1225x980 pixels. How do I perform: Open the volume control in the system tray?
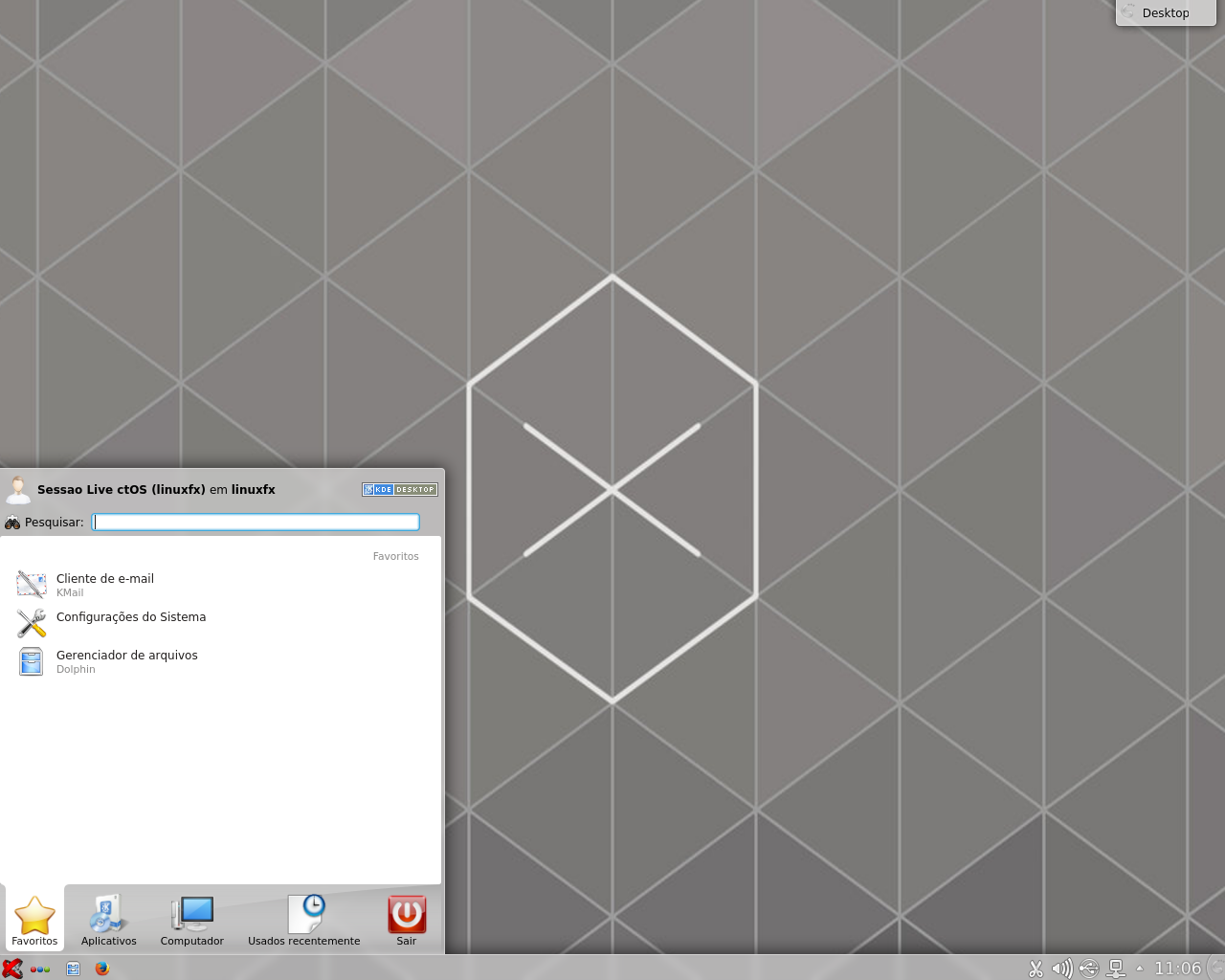point(1061,969)
